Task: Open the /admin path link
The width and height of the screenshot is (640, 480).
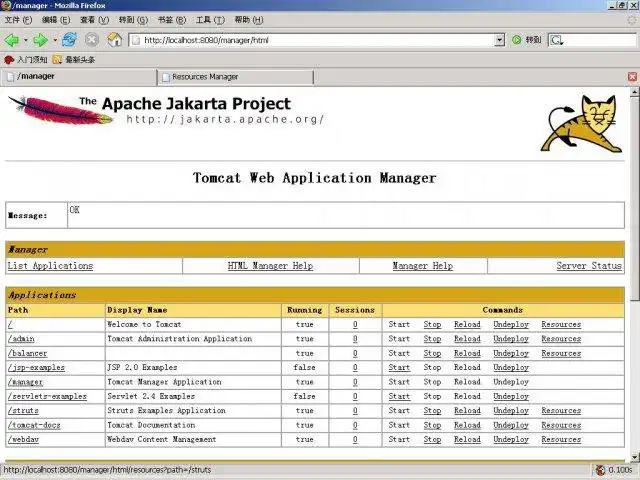Action: click(21, 339)
